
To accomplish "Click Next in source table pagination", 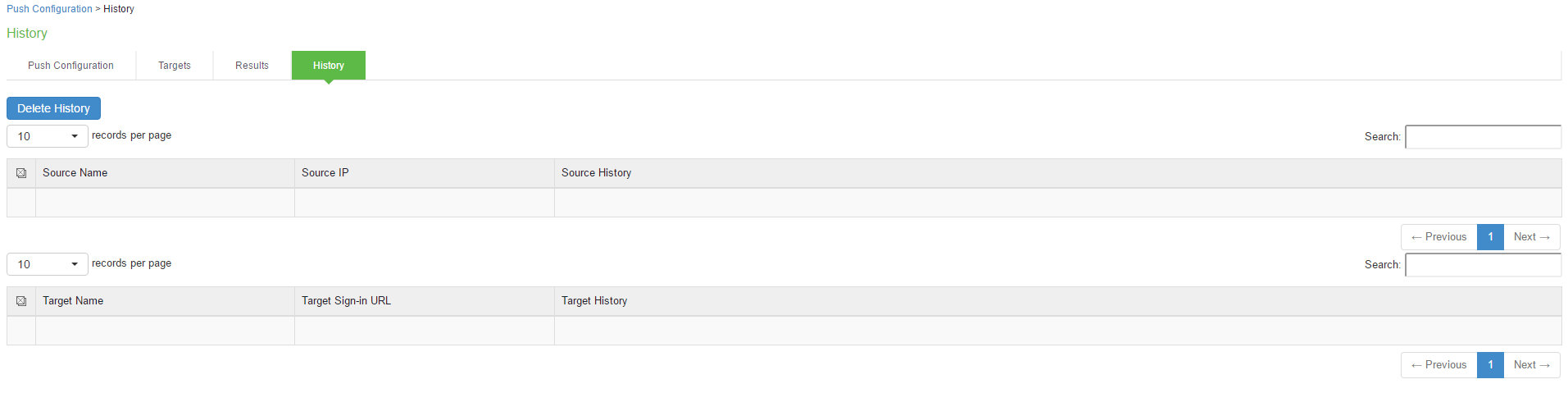I will pos(1532,237).
